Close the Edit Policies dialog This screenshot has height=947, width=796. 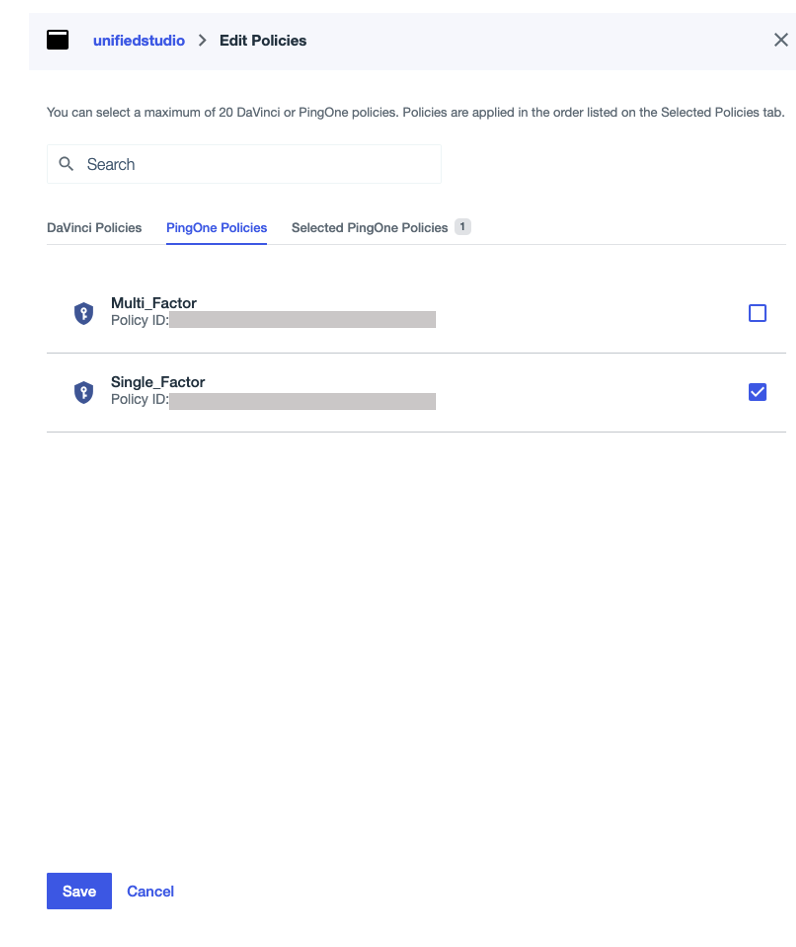(x=781, y=40)
